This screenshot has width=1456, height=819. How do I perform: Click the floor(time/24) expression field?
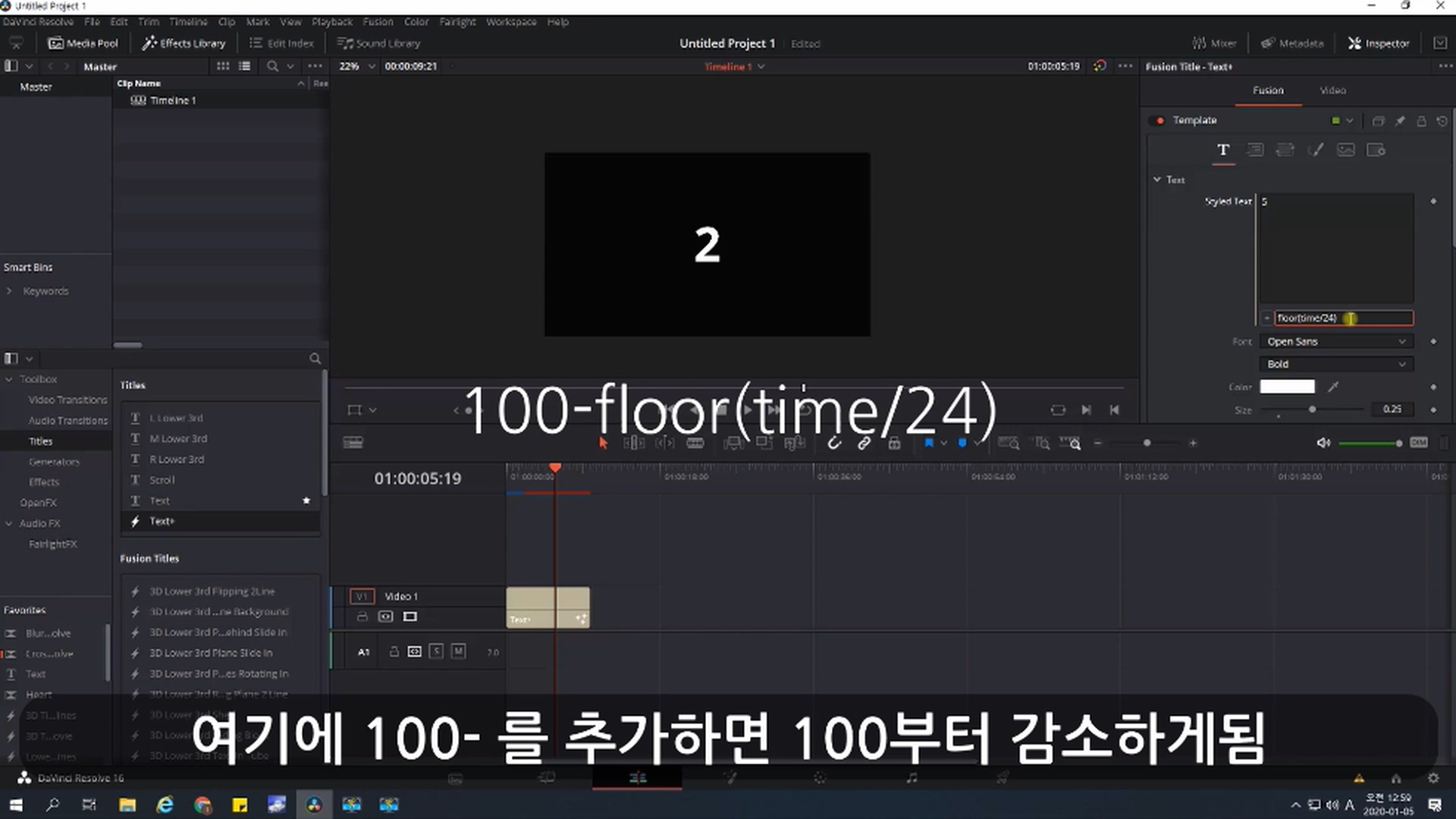[1343, 318]
